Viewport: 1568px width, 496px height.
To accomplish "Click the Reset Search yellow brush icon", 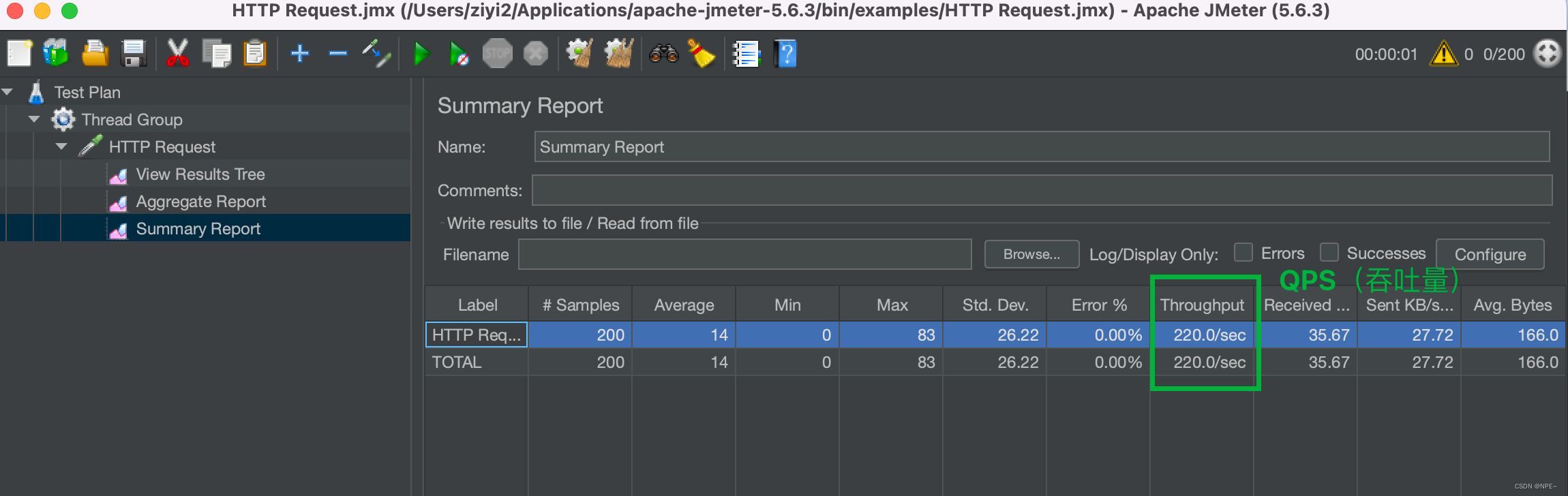I will [x=701, y=53].
